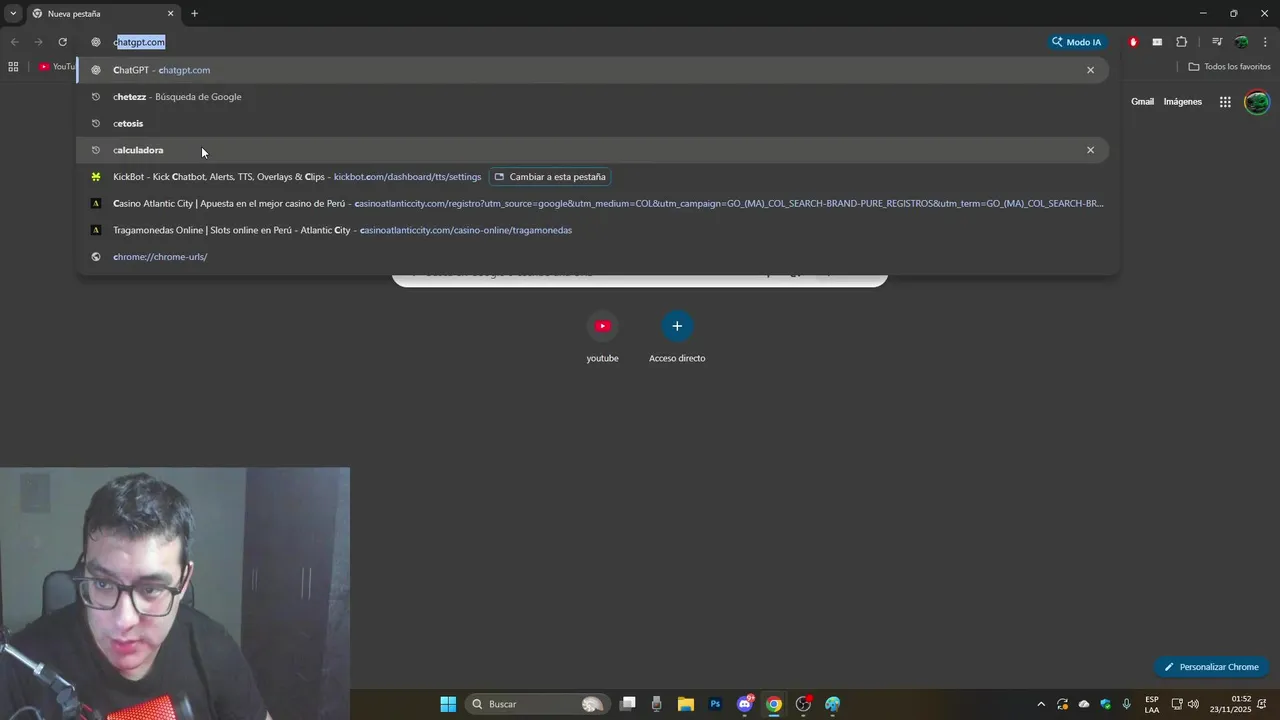Open File Explorer on the taskbar
This screenshot has height=720, width=1280.
686,704
